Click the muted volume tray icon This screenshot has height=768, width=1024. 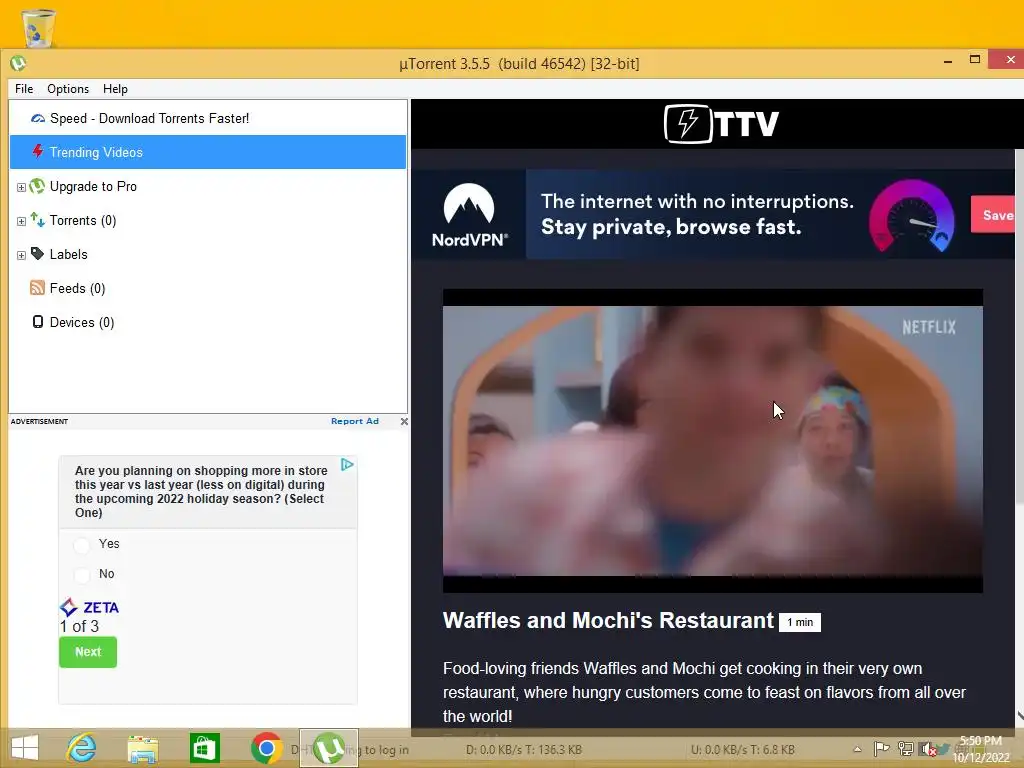click(x=927, y=749)
